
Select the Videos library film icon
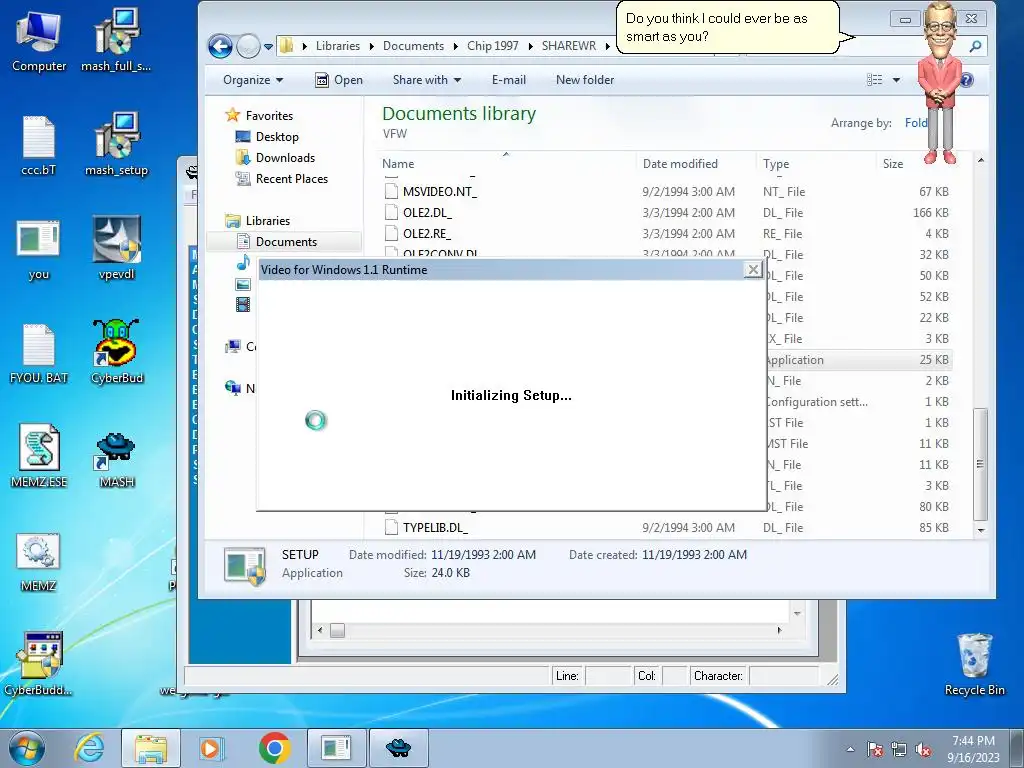pyautogui.click(x=243, y=304)
